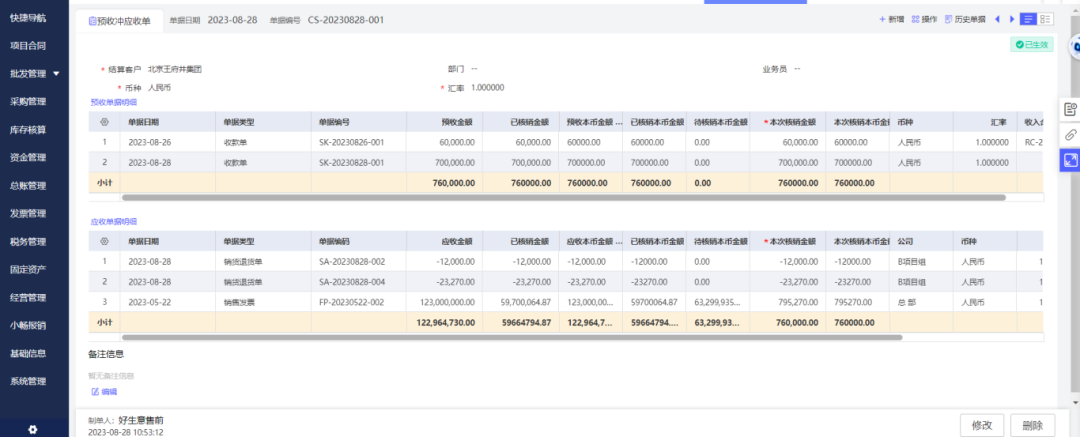The height and width of the screenshot is (437, 1080).
Task: Click document number SA-20230828-004
Action: 352,282
